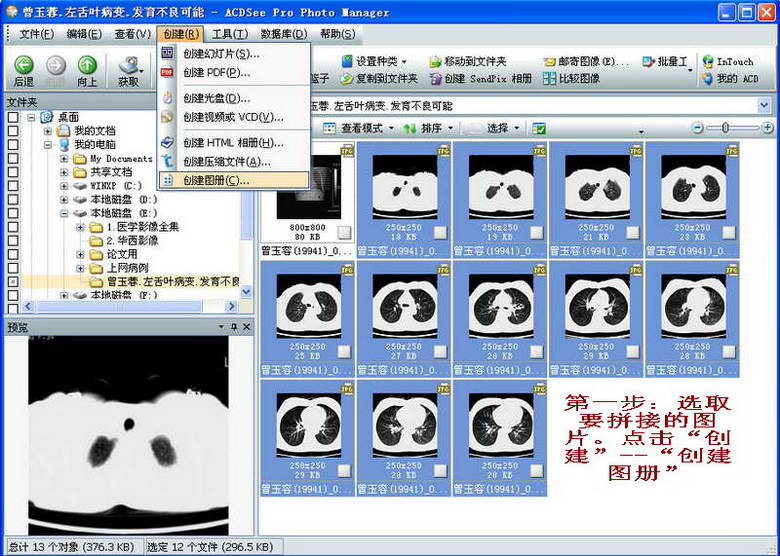Click the InTouch globe icon
This screenshot has width=780, height=556.
(708, 62)
